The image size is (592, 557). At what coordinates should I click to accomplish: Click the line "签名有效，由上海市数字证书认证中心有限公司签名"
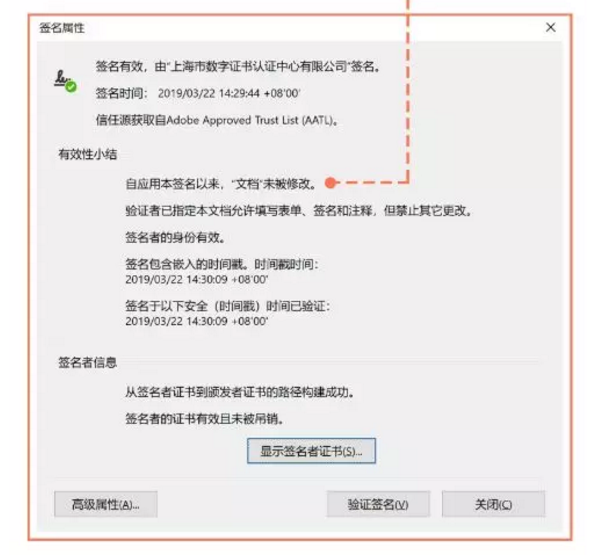(238, 67)
